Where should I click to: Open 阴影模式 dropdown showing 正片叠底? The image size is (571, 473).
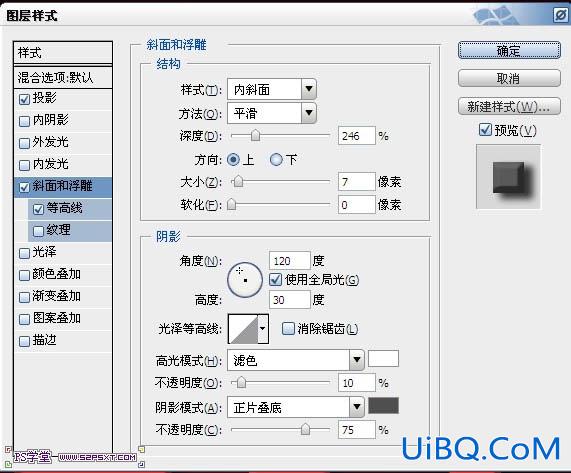tap(295, 407)
